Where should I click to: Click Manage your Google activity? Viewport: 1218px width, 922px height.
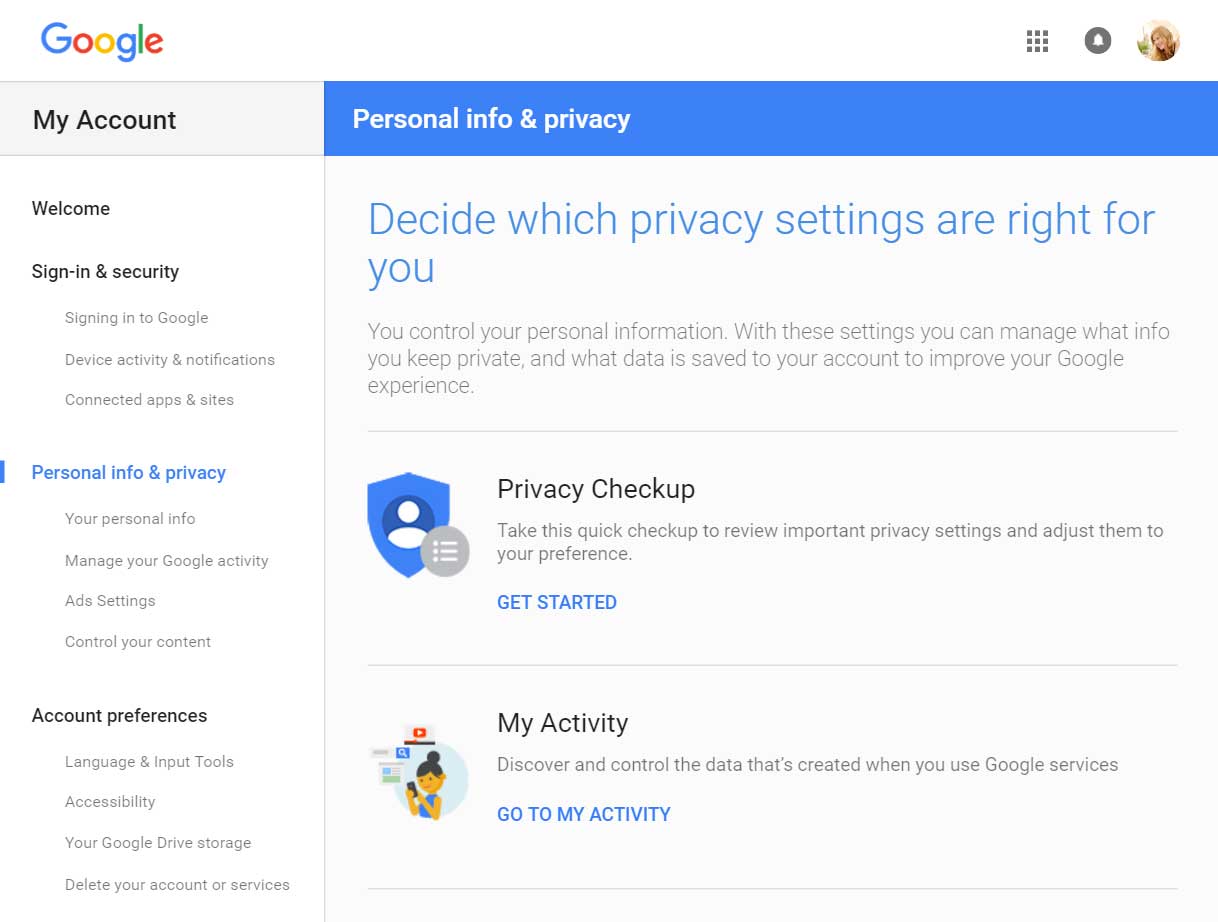point(166,561)
